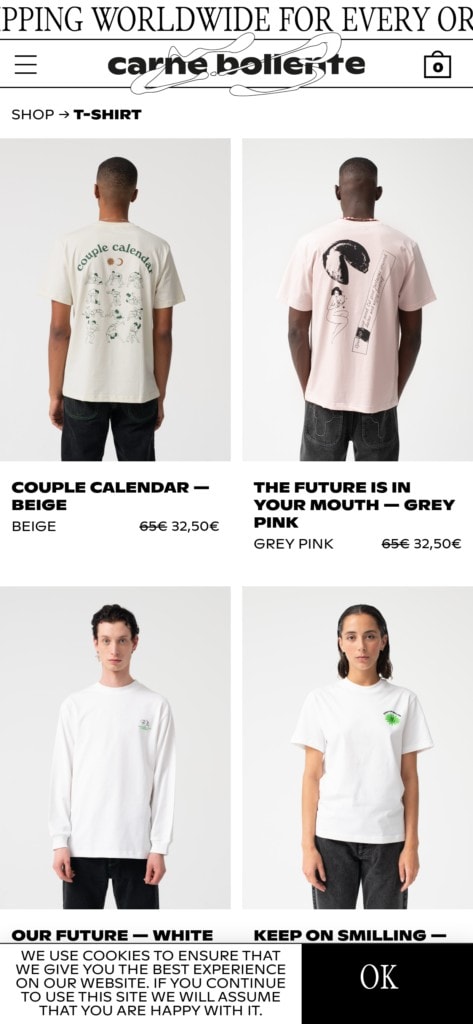Accept cookies with the OK button
The height and width of the screenshot is (1024, 473).
[x=379, y=978]
